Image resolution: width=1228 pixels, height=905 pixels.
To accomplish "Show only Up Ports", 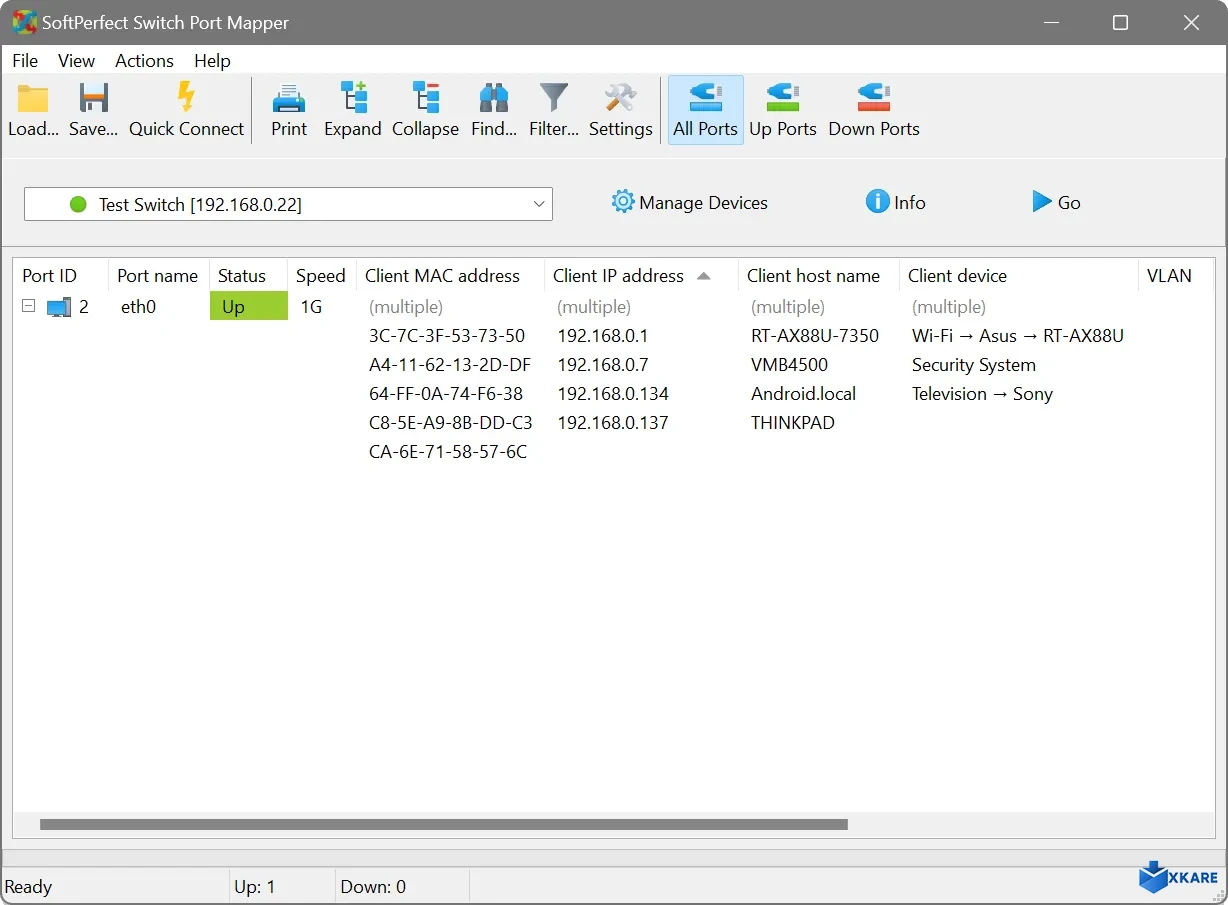I will tap(783, 110).
